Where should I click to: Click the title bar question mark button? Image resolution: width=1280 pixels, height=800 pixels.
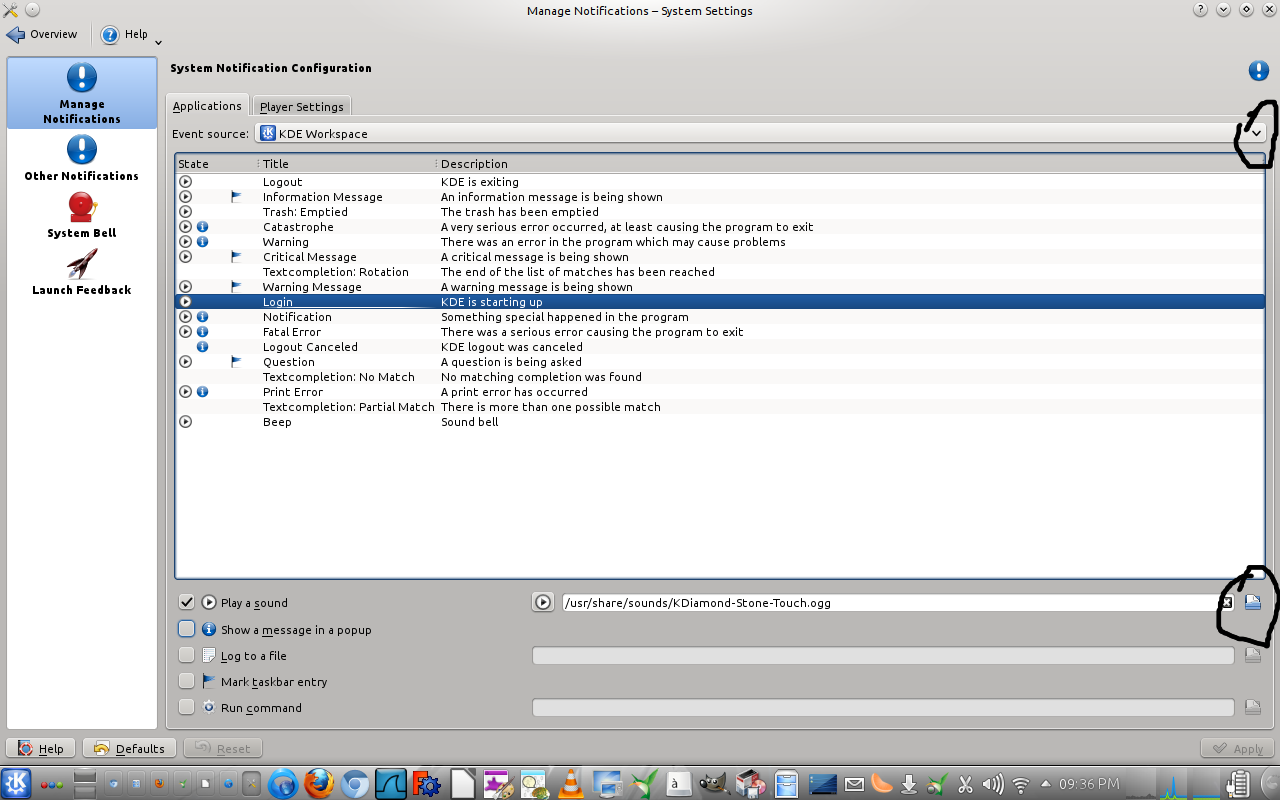[x=1200, y=10]
